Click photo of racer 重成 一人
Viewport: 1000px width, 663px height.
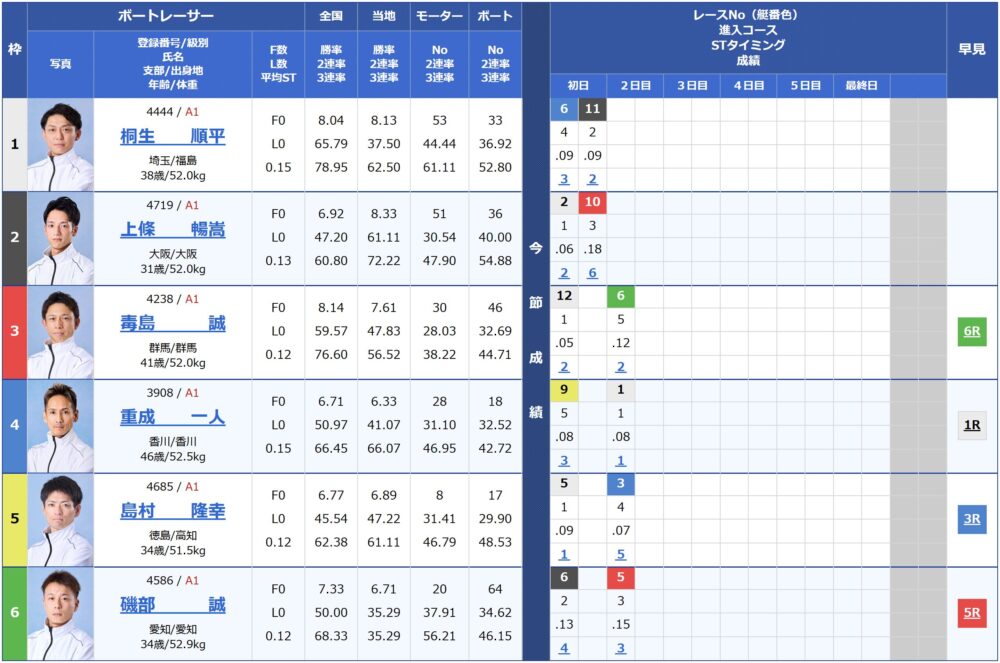click(x=61, y=426)
